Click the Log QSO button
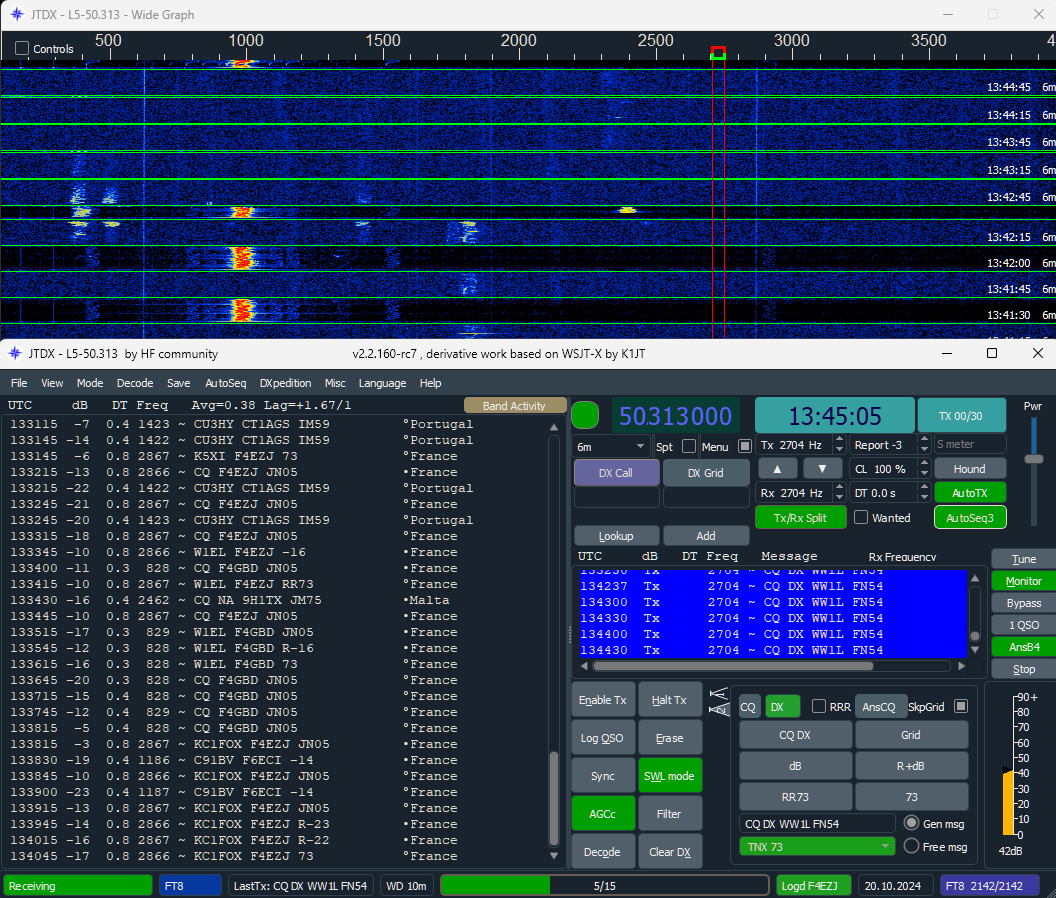This screenshot has width=1056, height=898. coord(603,738)
